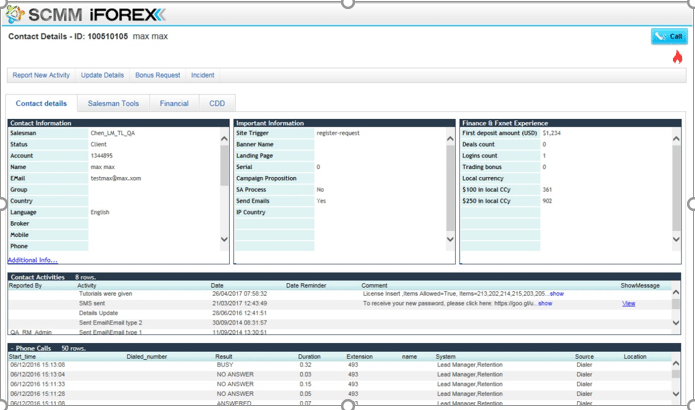Click Finance & Fxnet Experience scrollbar down arrow
Screen dimensions: 695x410
tap(676, 239)
